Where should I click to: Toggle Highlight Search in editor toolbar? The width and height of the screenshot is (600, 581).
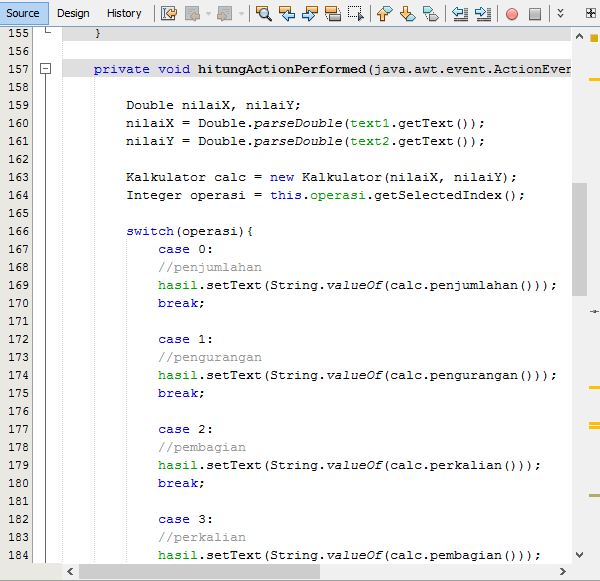tap(333, 14)
